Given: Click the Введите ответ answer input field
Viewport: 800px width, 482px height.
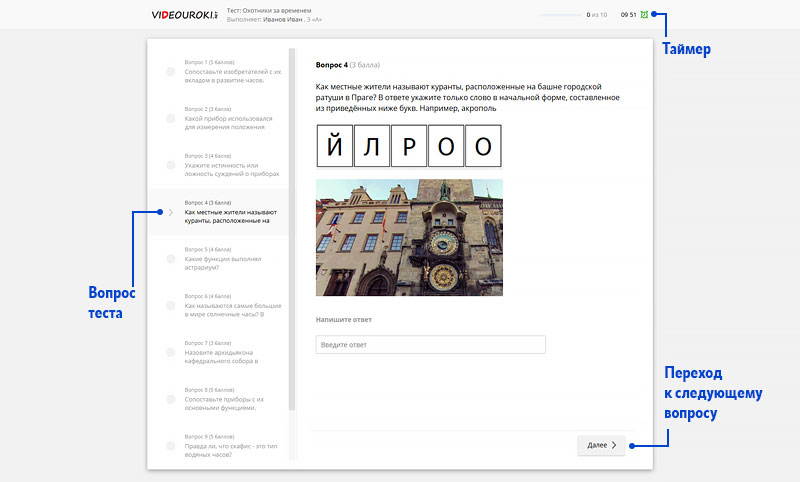Looking at the screenshot, I should [x=431, y=345].
